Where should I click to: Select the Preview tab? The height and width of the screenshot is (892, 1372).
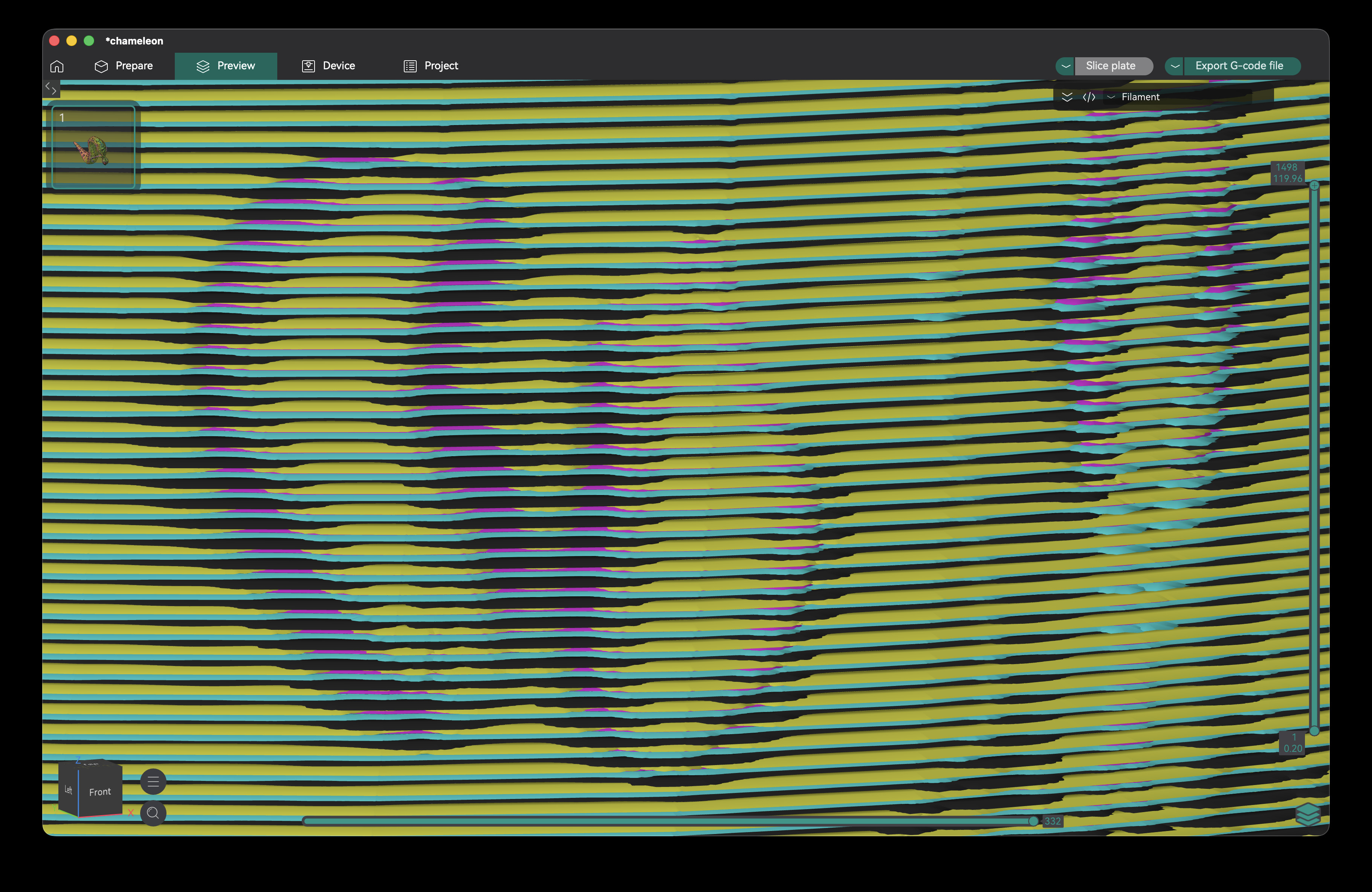pyautogui.click(x=225, y=66)
